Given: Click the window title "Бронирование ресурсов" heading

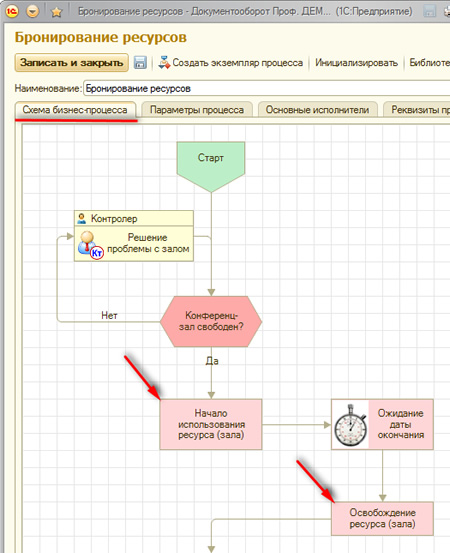Looking at the screenshot, I should (x=101, y=37).
